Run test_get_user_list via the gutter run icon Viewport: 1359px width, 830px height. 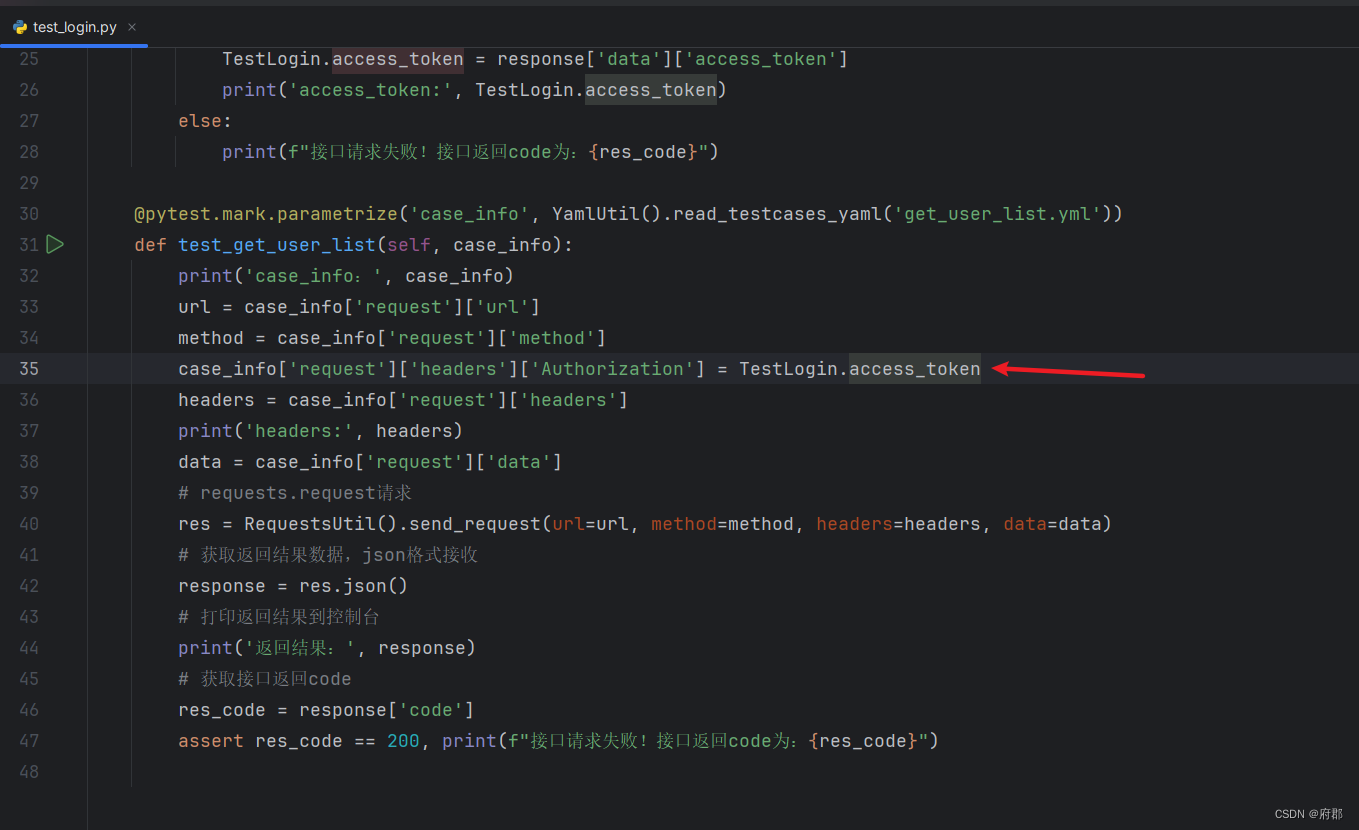click(55, 244)
